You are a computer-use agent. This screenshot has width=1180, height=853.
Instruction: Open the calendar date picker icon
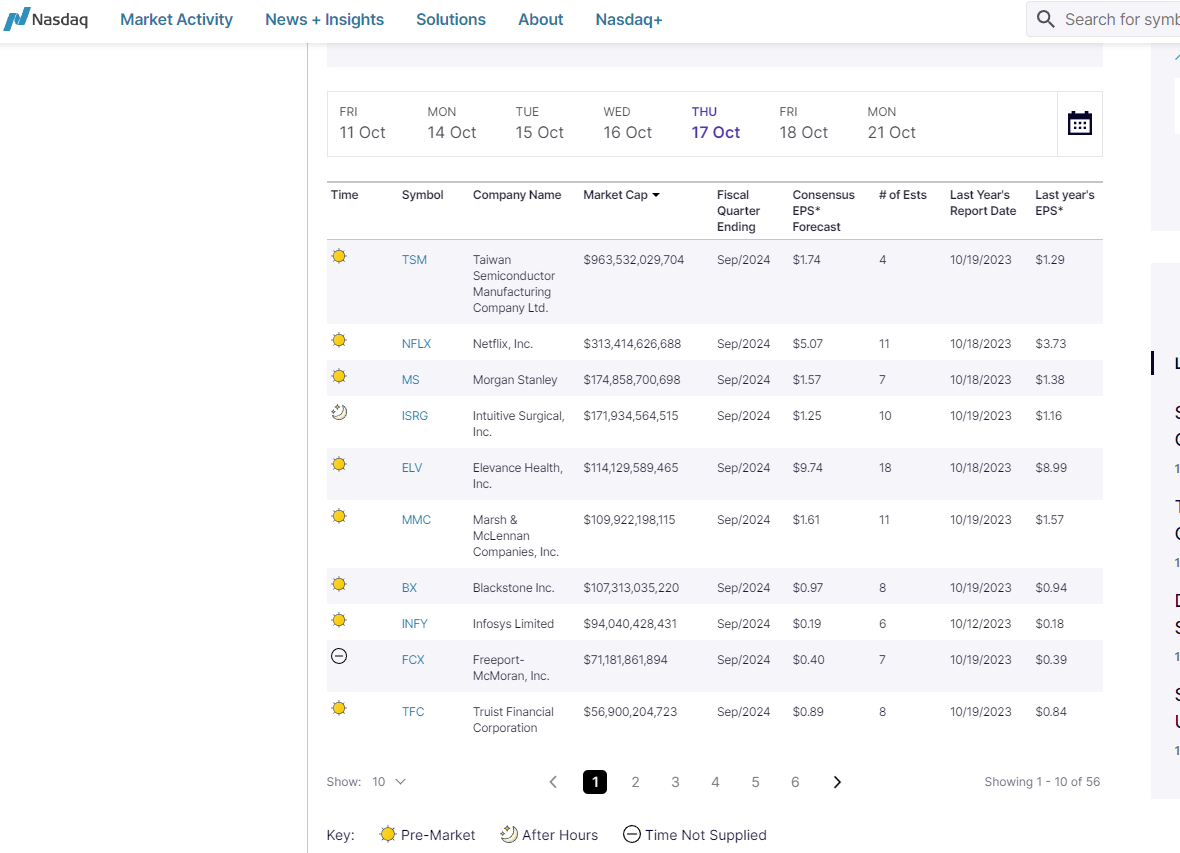[x=1079, y=124]
